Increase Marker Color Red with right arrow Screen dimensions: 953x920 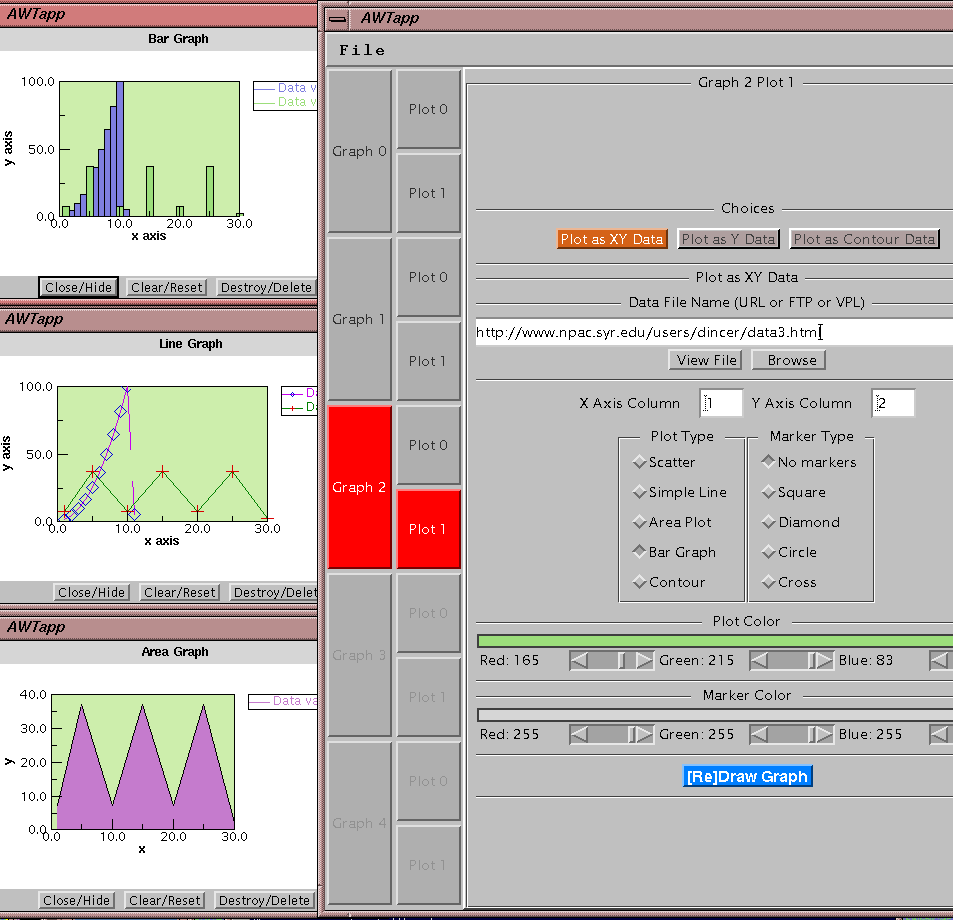click(644, 734)
